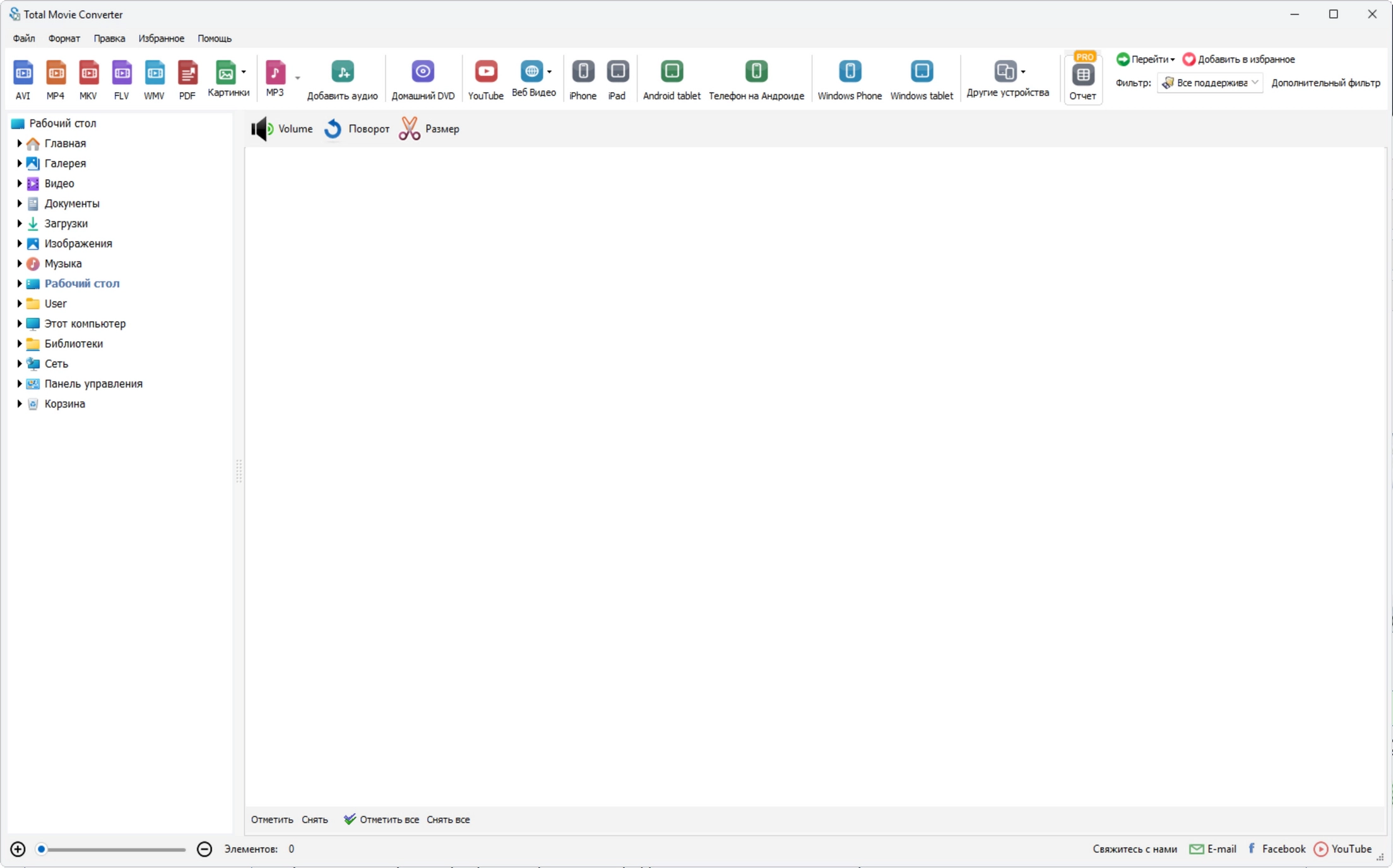Click the Add audio (Добавить аудио) icon
1393x868 pixels.
pyautogui.click(x=342, y=79)
